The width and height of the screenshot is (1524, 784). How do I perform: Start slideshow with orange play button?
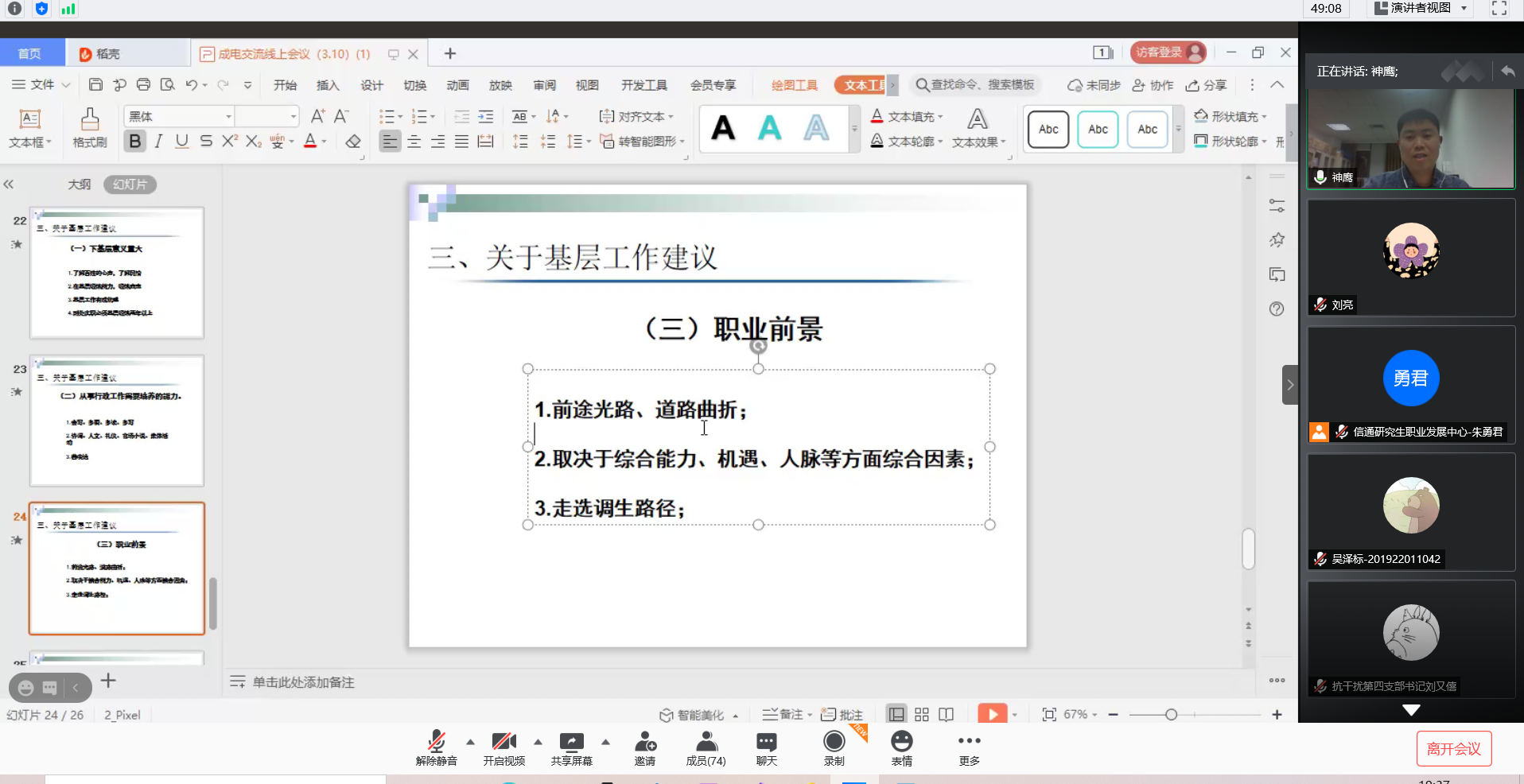click(x=992, y=714)
